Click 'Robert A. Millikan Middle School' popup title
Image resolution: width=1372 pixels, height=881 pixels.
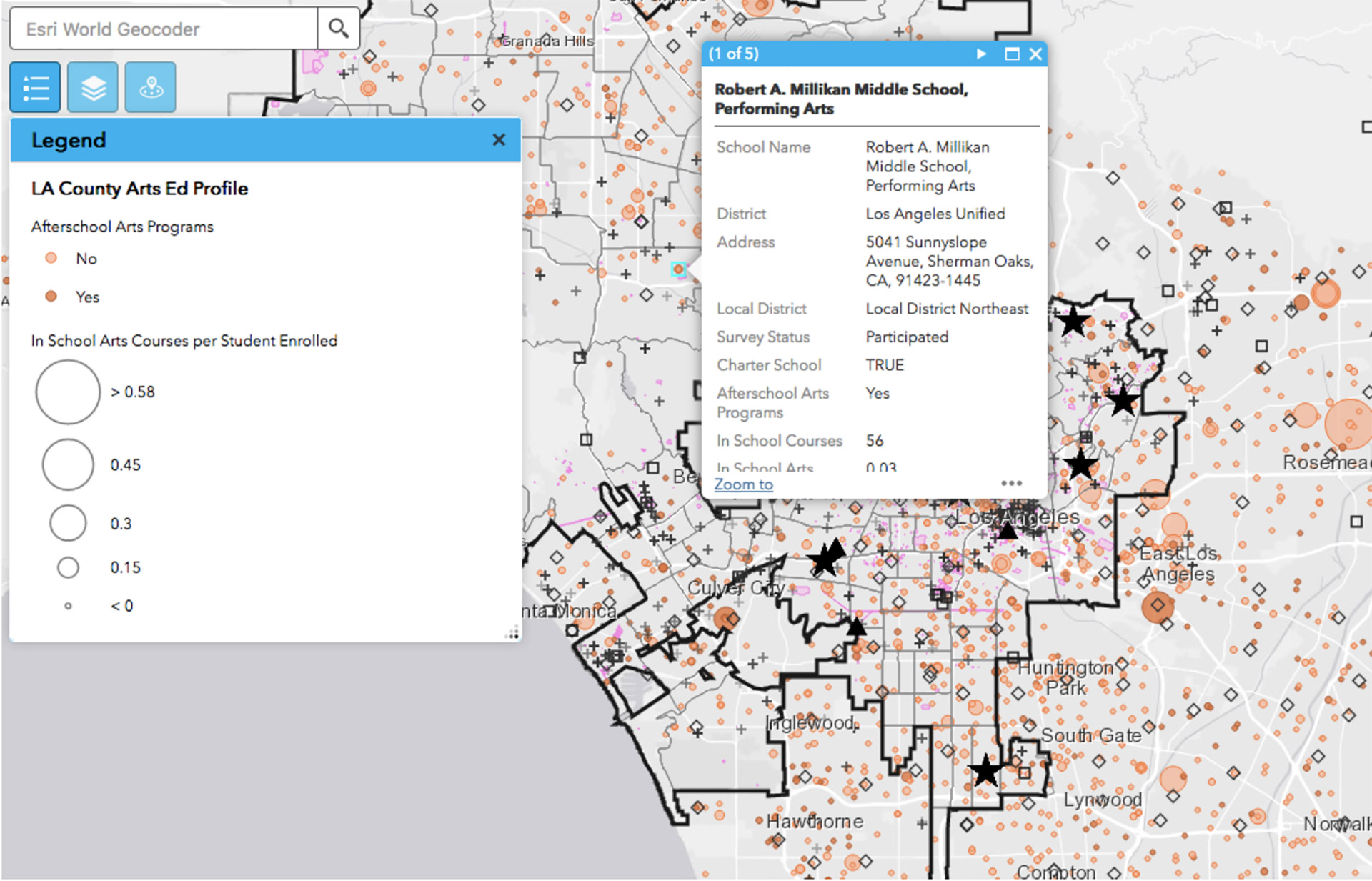click(841, 99)
